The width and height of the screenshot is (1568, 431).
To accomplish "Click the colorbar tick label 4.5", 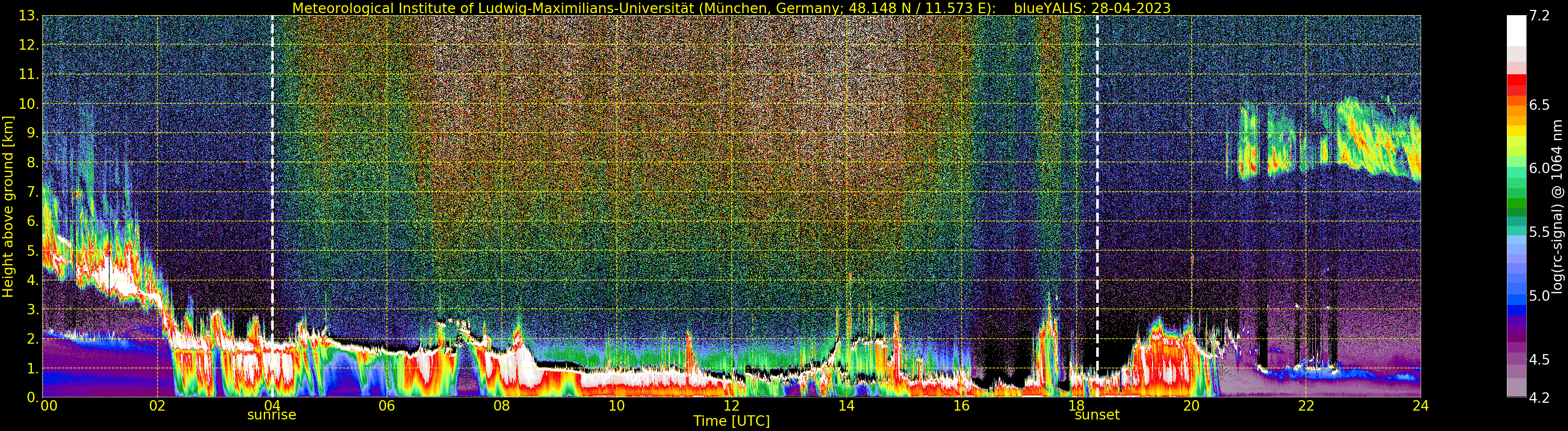I will (x=1539, y=360).
